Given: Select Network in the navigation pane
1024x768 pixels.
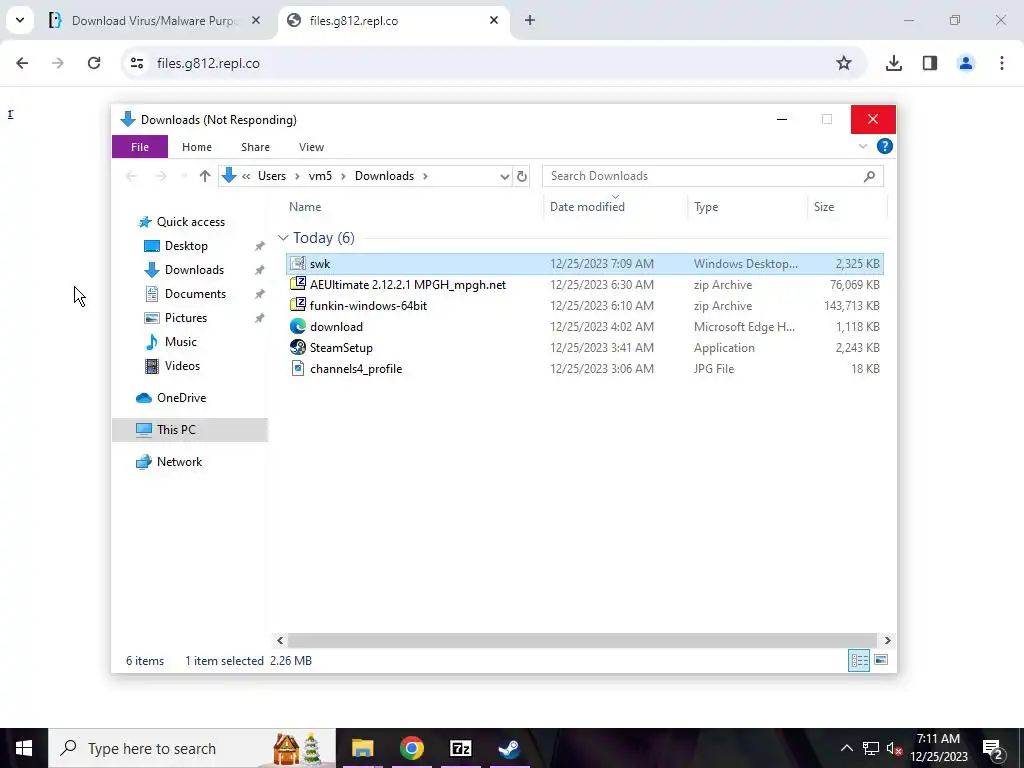Looking at the screenshot, I should [x=180, y=462].
